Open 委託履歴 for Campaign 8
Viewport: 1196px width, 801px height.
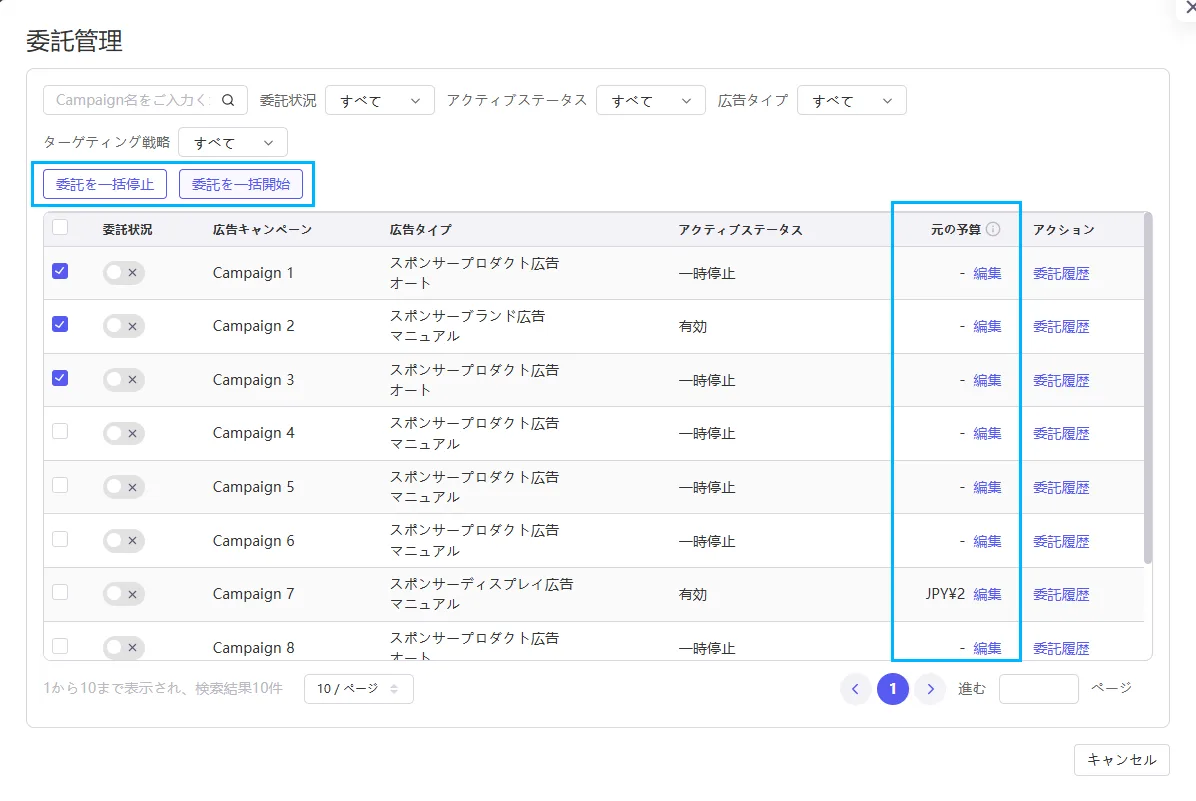1061,648
